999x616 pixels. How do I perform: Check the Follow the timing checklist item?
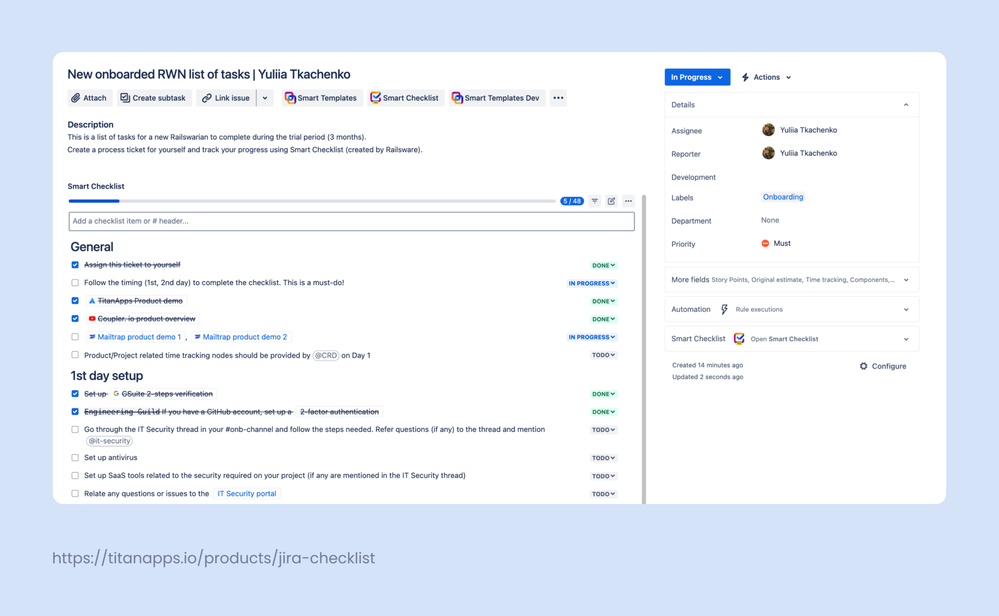pos(74,283)
